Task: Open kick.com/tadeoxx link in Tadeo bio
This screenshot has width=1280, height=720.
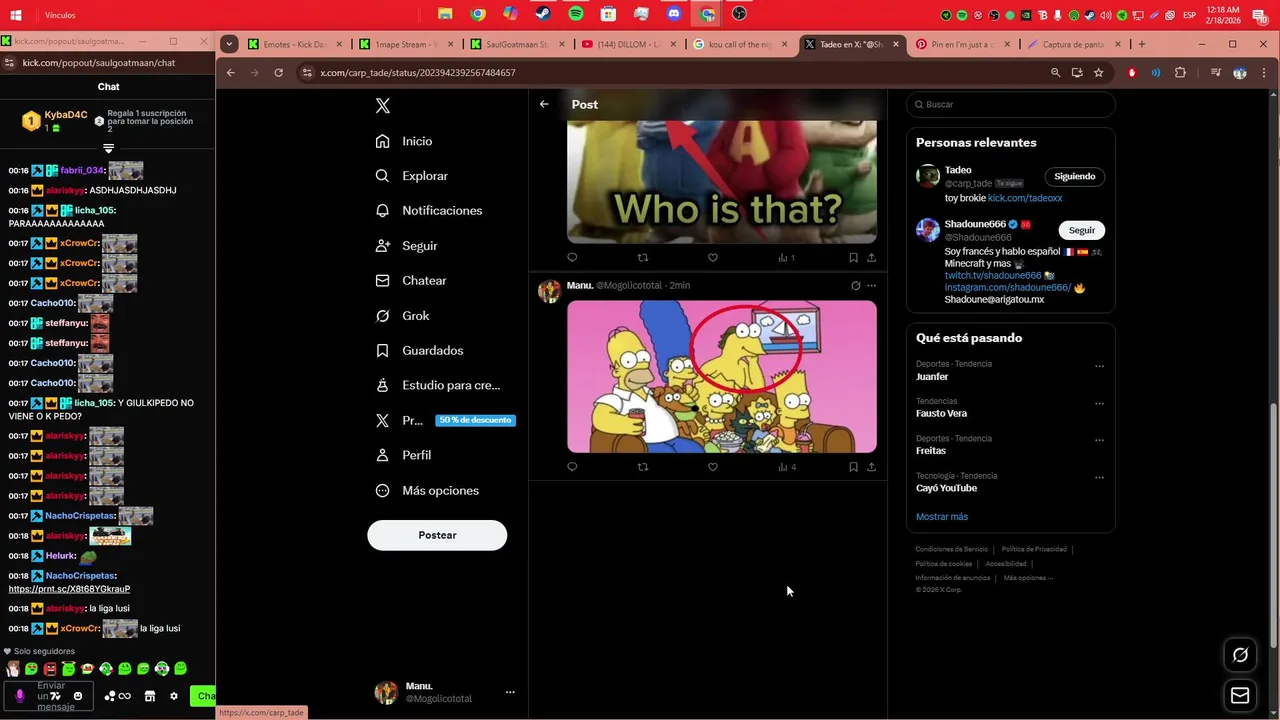Action: (x=1025, y=199)
